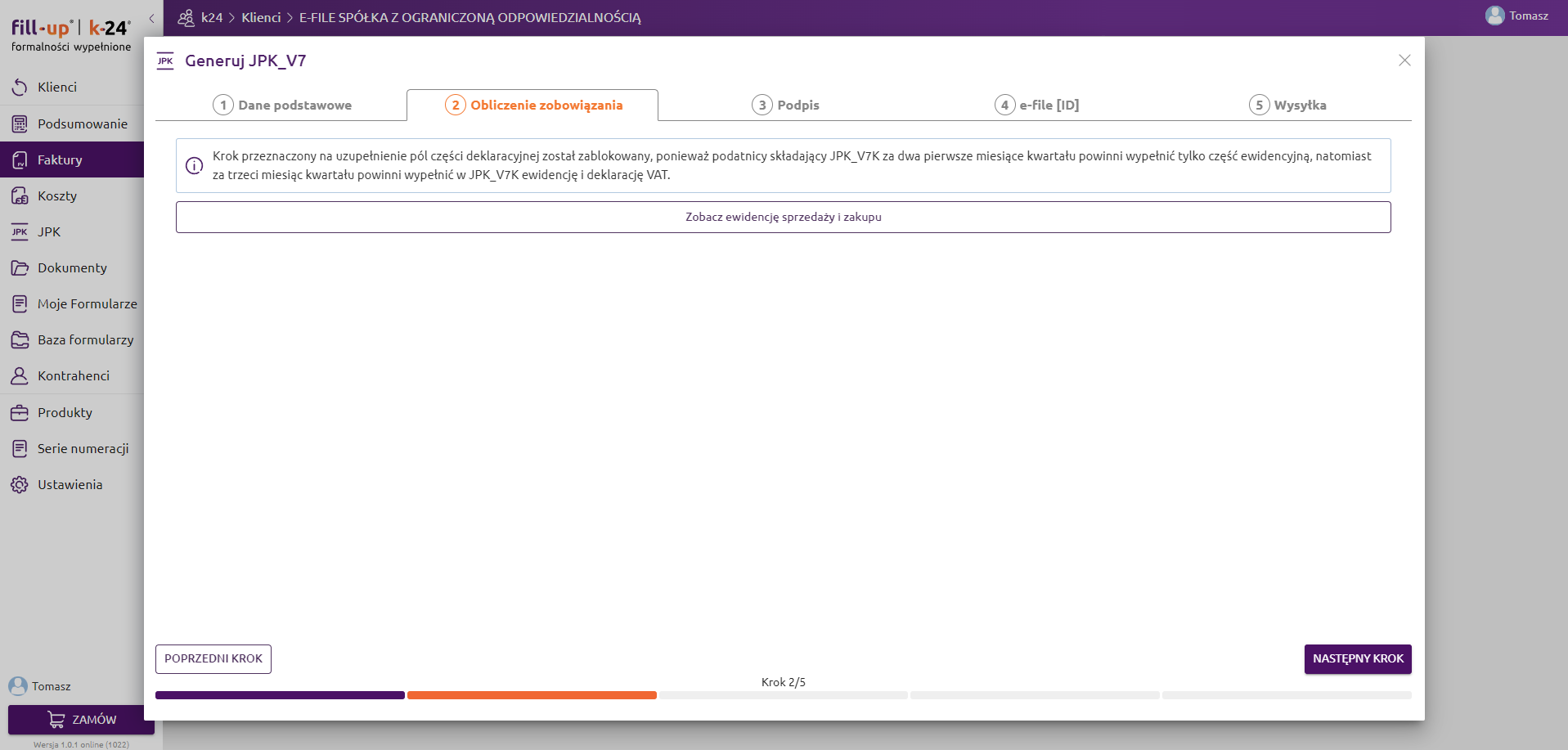Screen dimensions: 1568x750
Task: Click Zobacz ewidencję sprzedaży i zakupu
Action: 783,218
